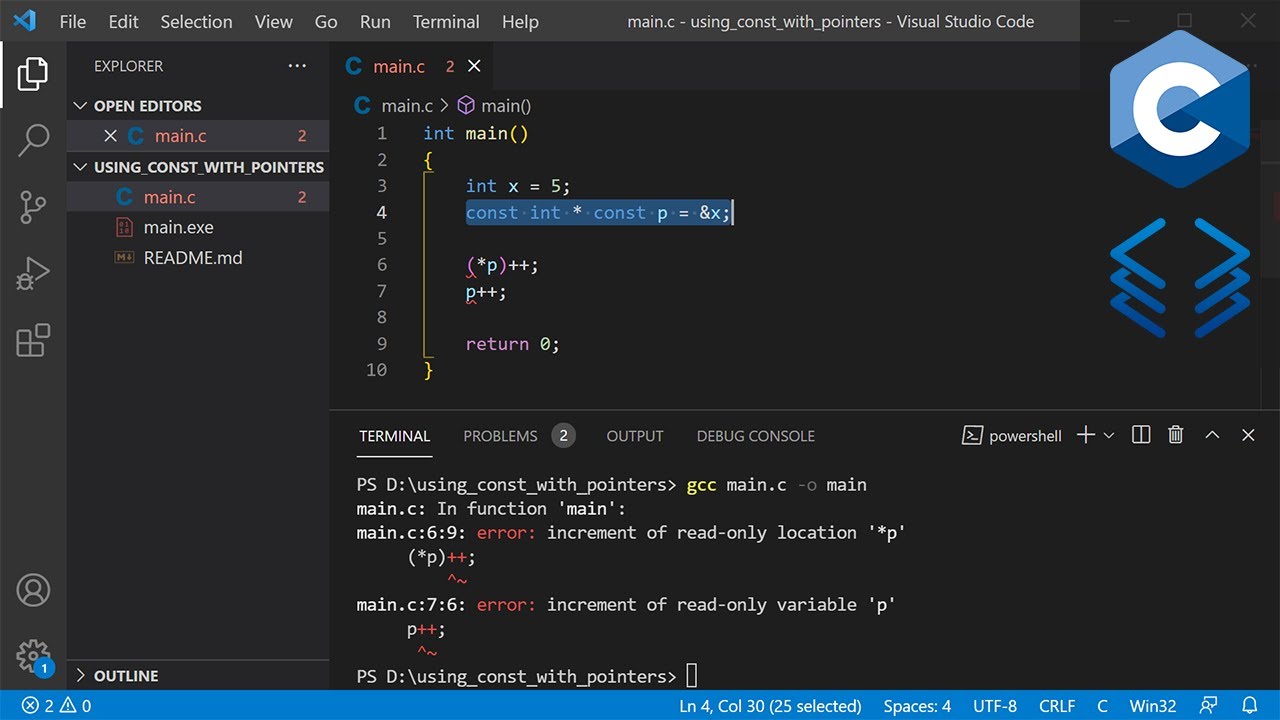This screenshot has height=720, width=1280.
Task: Maximize the panel size with chevron
Action: coord(1212,435)
